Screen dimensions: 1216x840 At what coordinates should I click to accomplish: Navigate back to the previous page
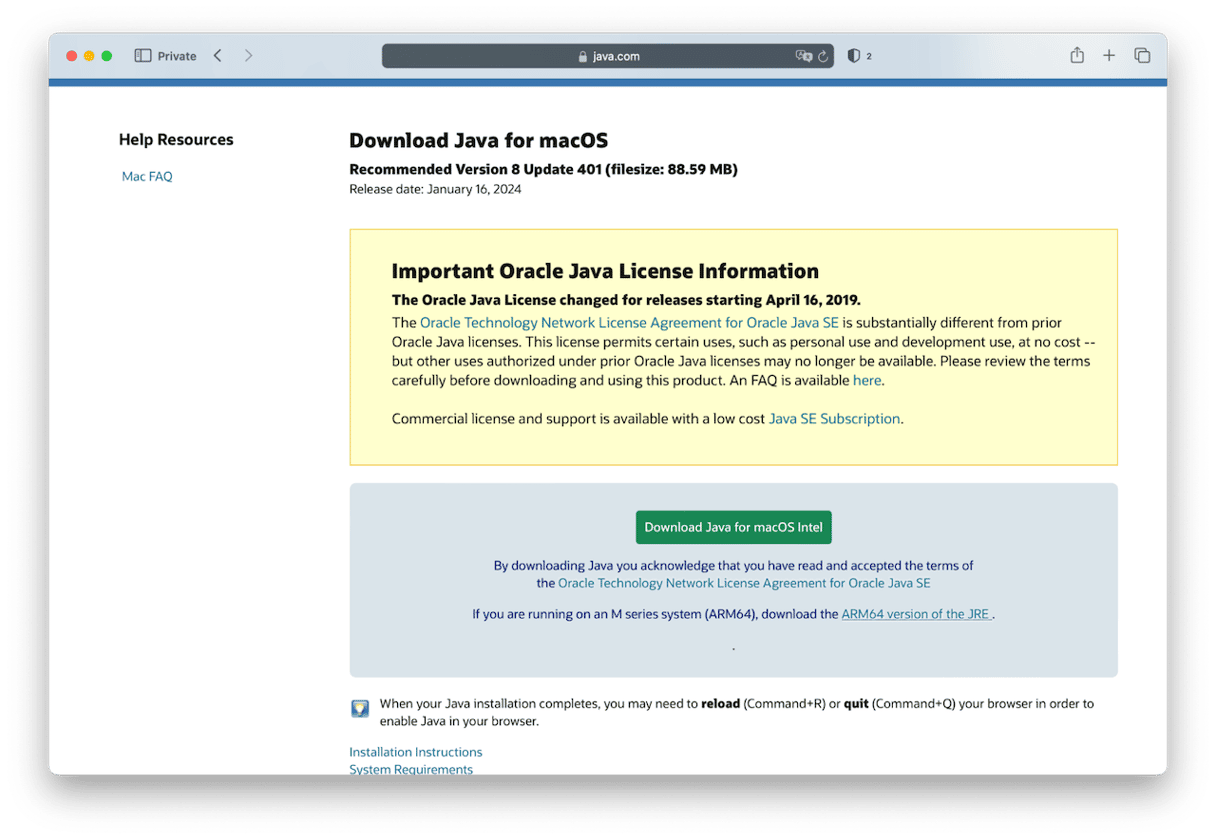tap(217, 55)
